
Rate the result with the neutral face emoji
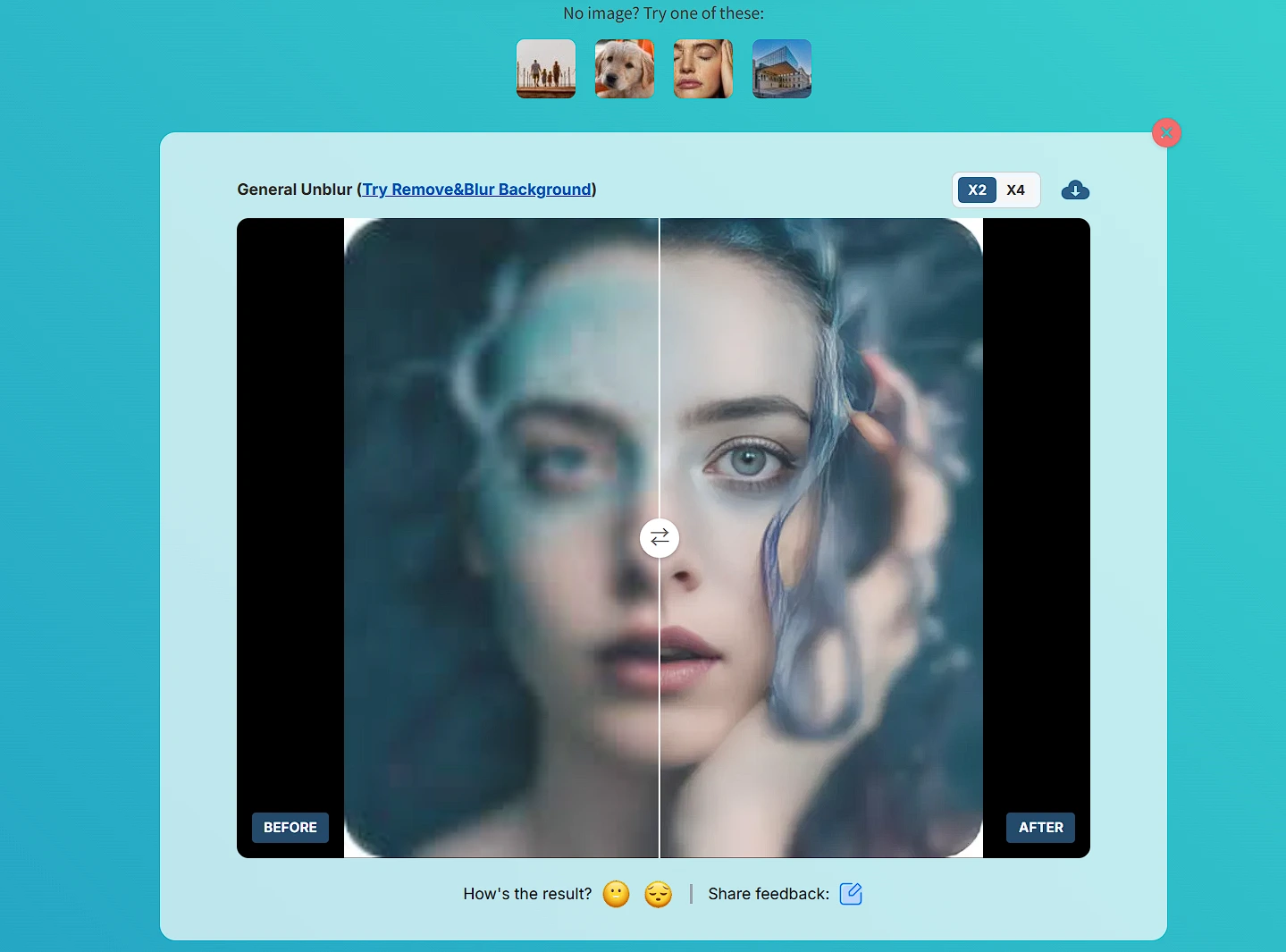(x=617, y=894)
